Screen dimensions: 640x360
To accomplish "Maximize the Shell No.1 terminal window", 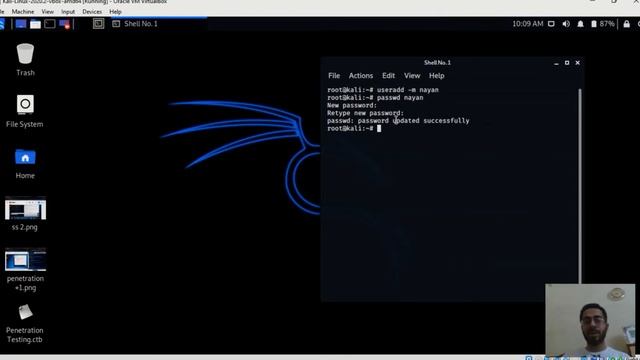I will [x=567, y=63].
